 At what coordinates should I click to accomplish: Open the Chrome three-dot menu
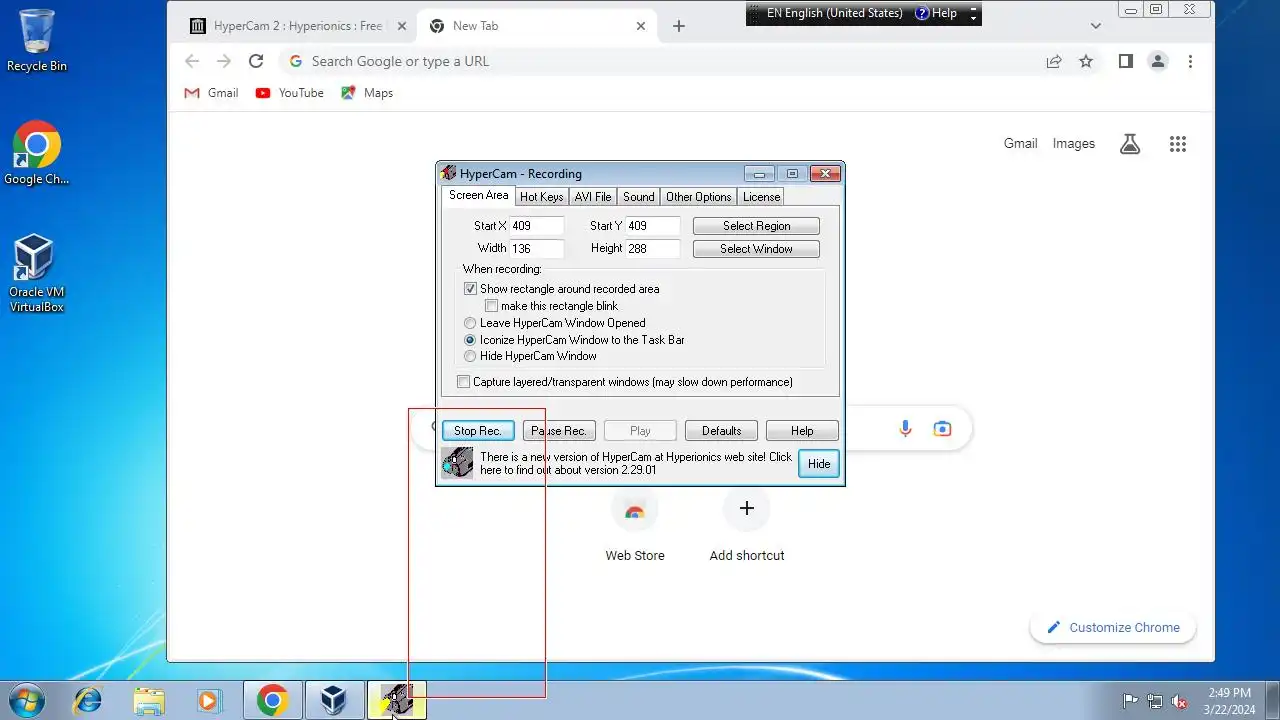point(1190,61)
